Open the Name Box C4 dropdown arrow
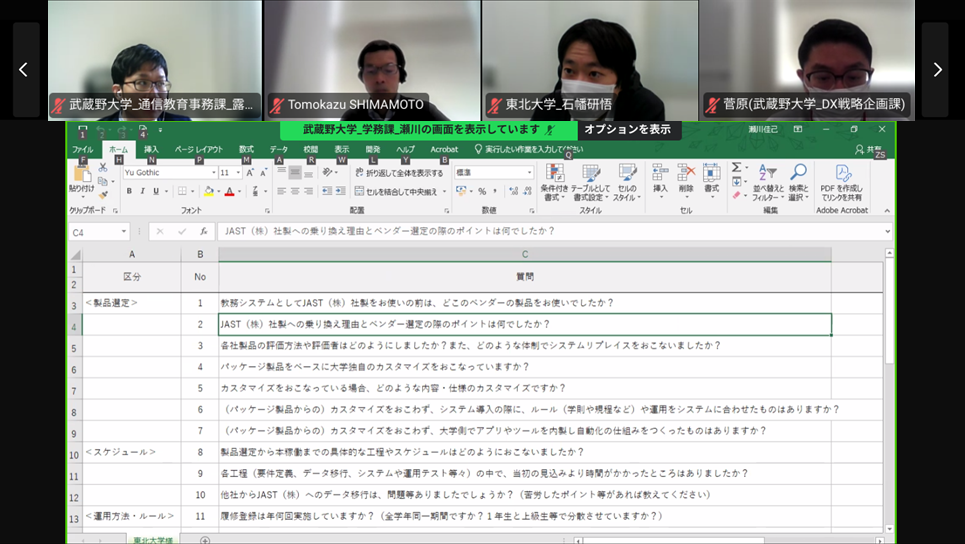Screen dimensions: 965x544 124,232
